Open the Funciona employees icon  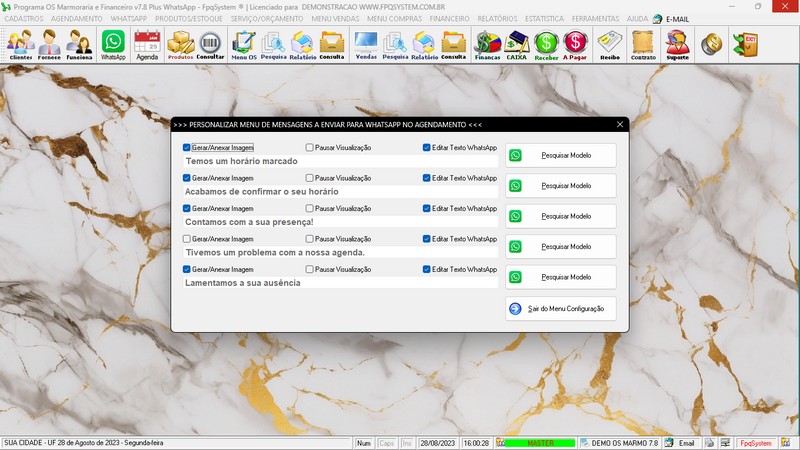coord(79,45)
